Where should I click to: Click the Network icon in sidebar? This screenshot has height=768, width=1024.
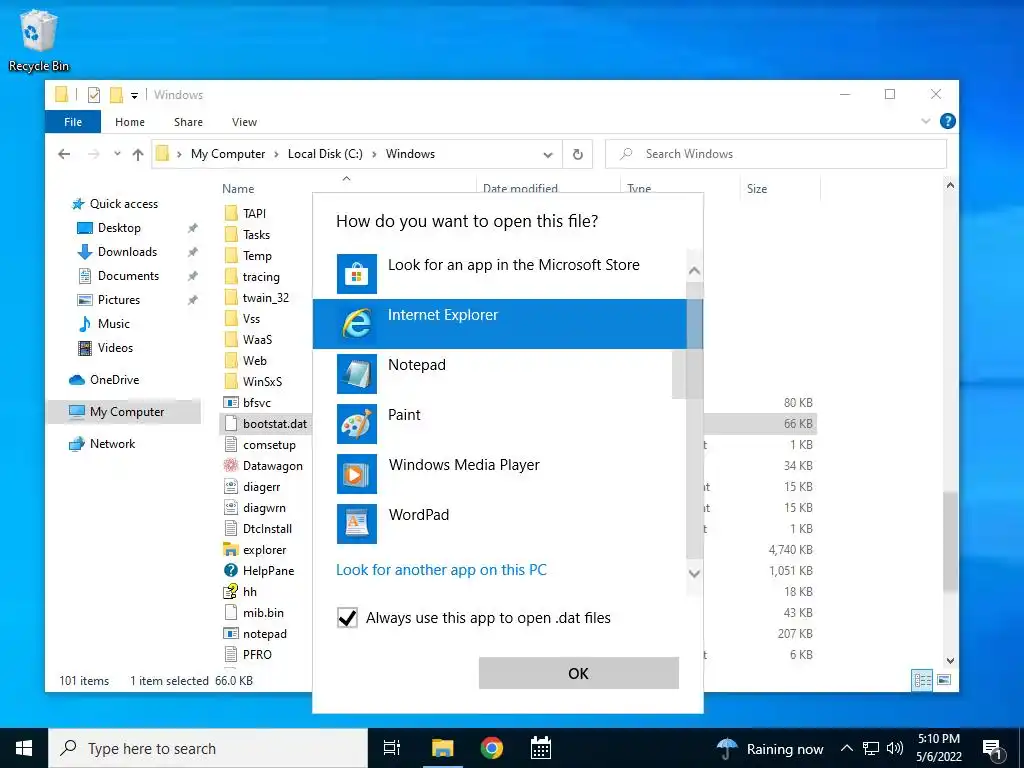coord(77,444)
